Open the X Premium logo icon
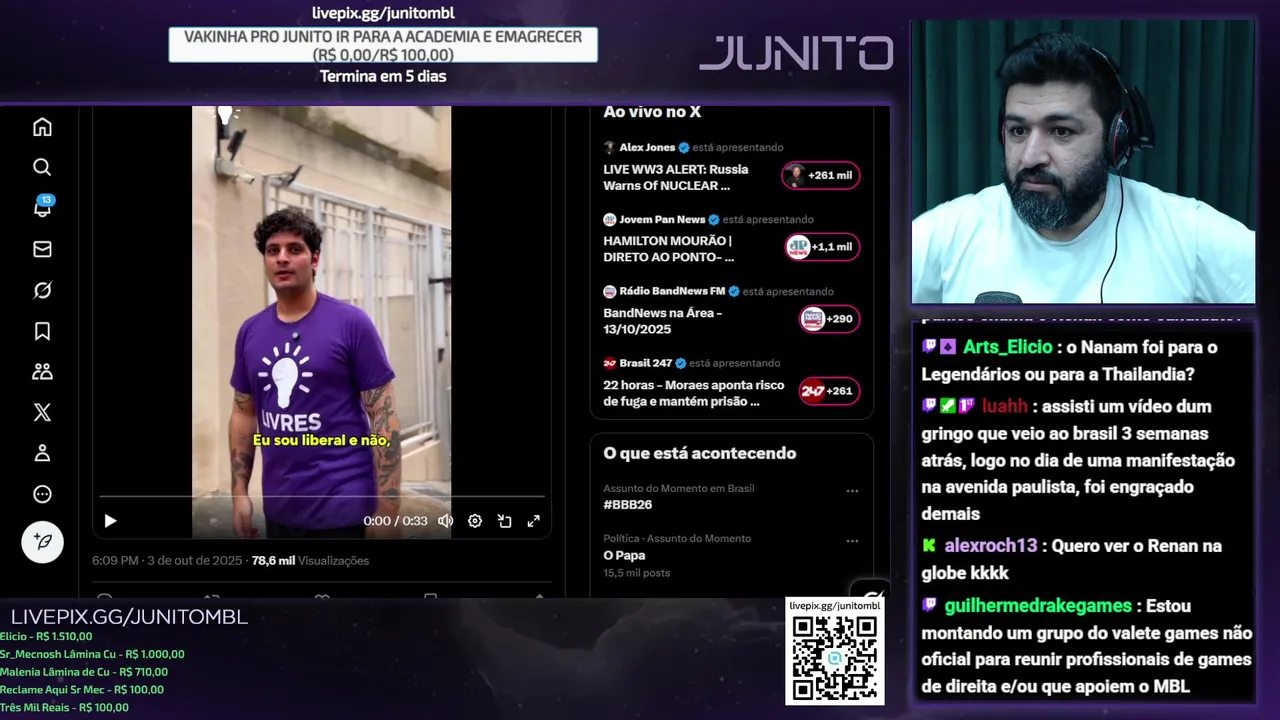This screenshot has height=720, width=1280. (x=42, y=412)
